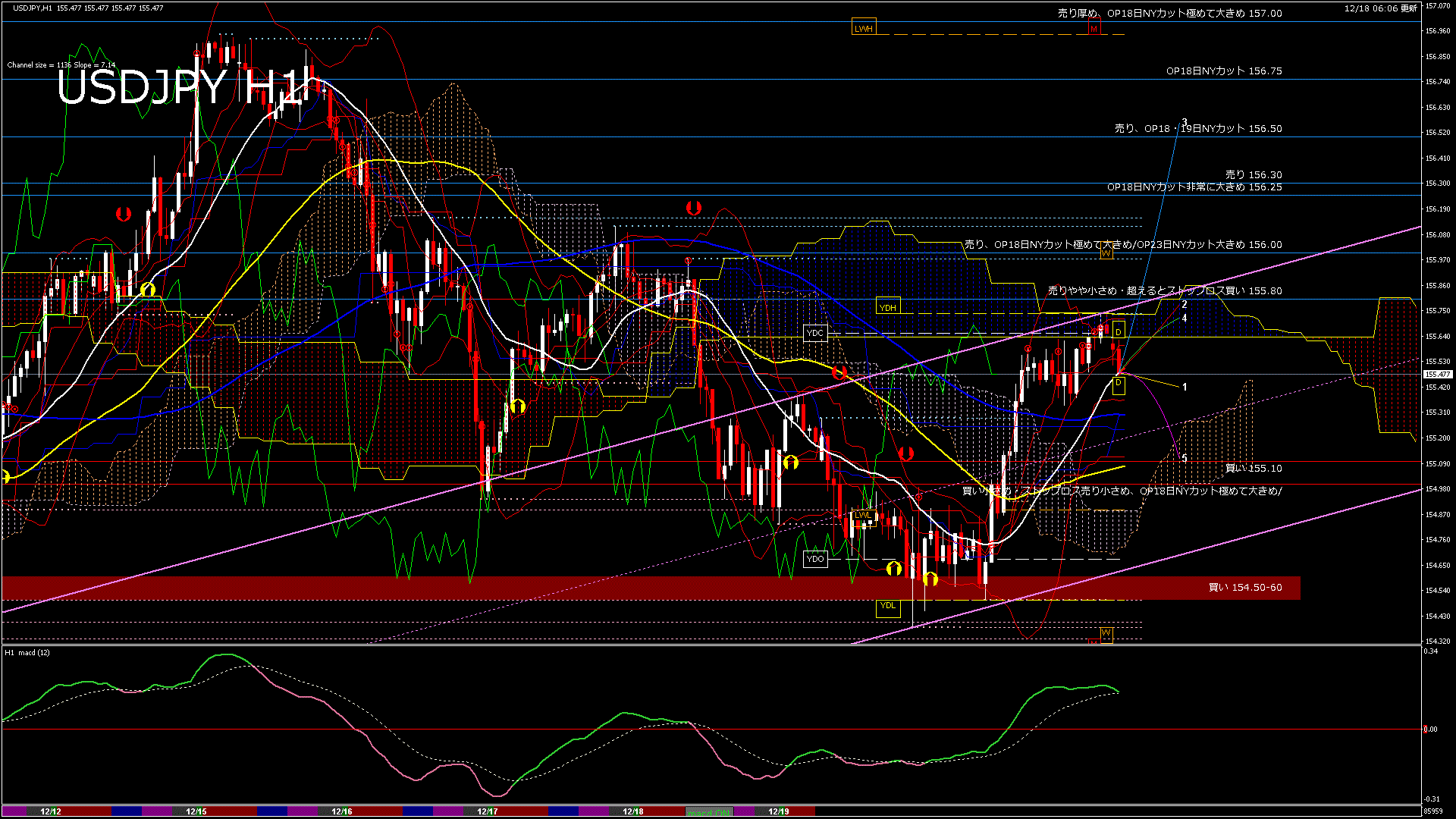Screen dimensions: 1456x819
Task: Select the YDC yesterday-close label box
Action: [x=815, y=333]
